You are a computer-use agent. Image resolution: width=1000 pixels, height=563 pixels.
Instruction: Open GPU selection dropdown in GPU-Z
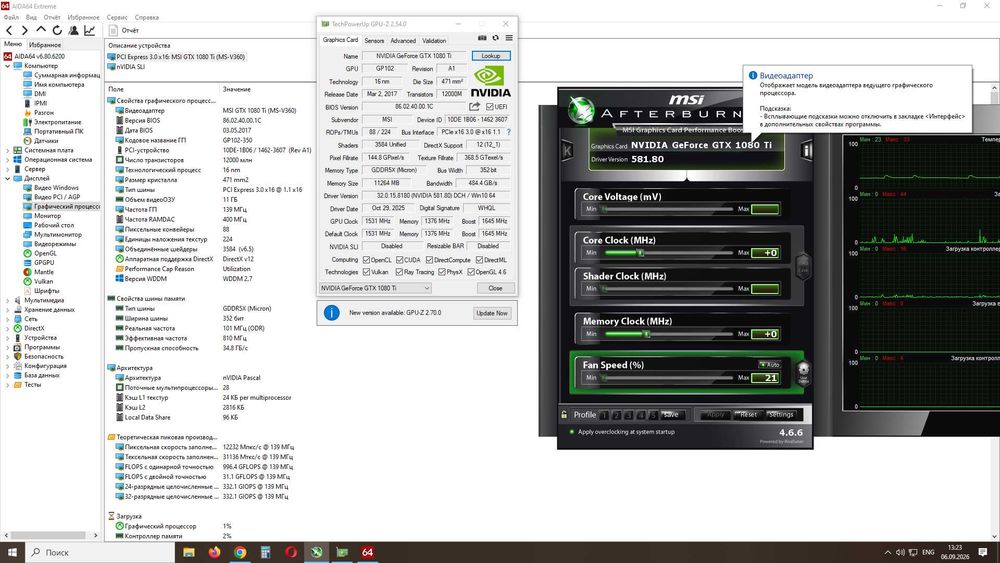pos(375,288)
